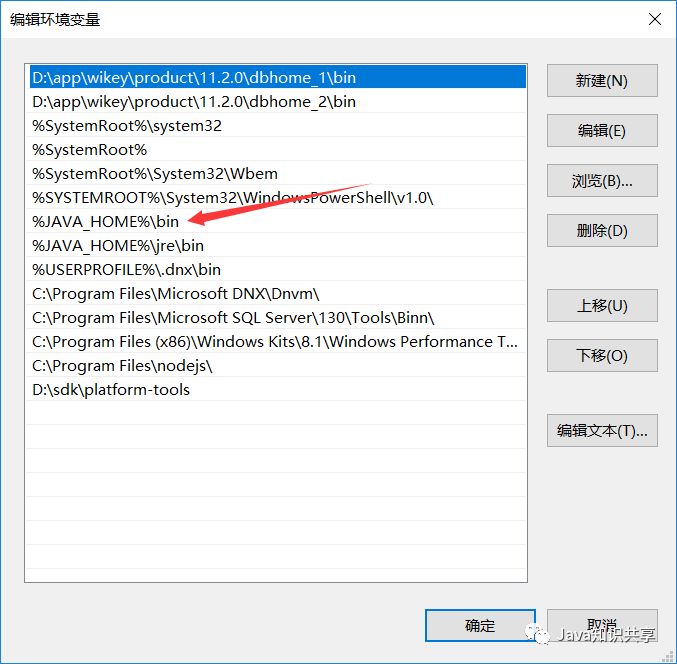The image size is (677, 664).
Task: Select the %SystemRoot%\System32\Wbem entry
Action: point(277,174)
